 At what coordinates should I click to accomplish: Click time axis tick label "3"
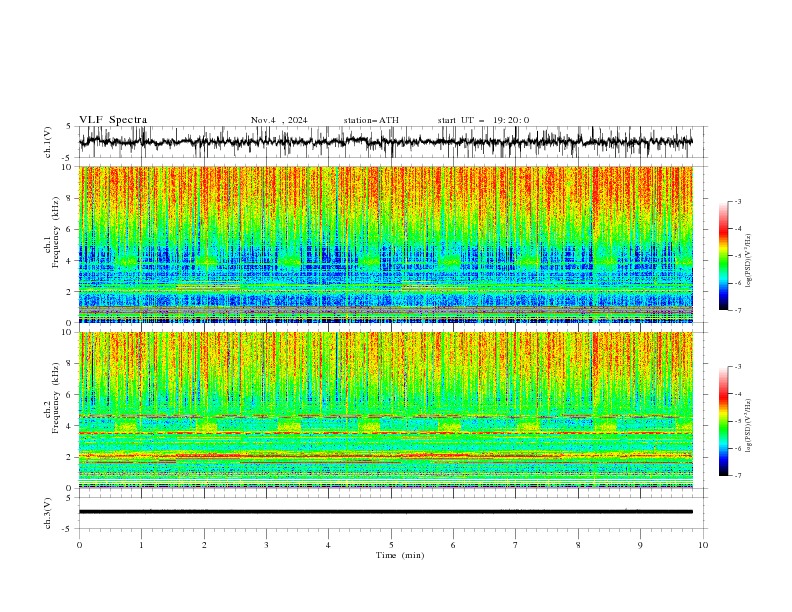tap(266, 545)
